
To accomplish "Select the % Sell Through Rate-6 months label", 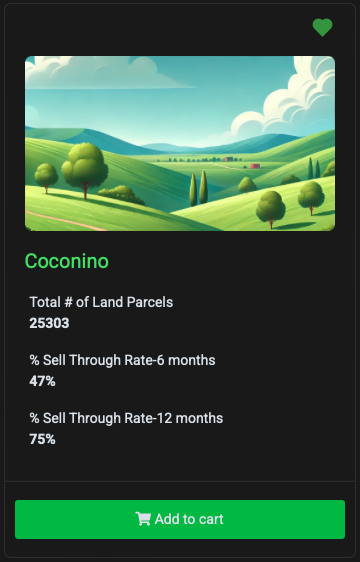I will [x=122, y=360].
